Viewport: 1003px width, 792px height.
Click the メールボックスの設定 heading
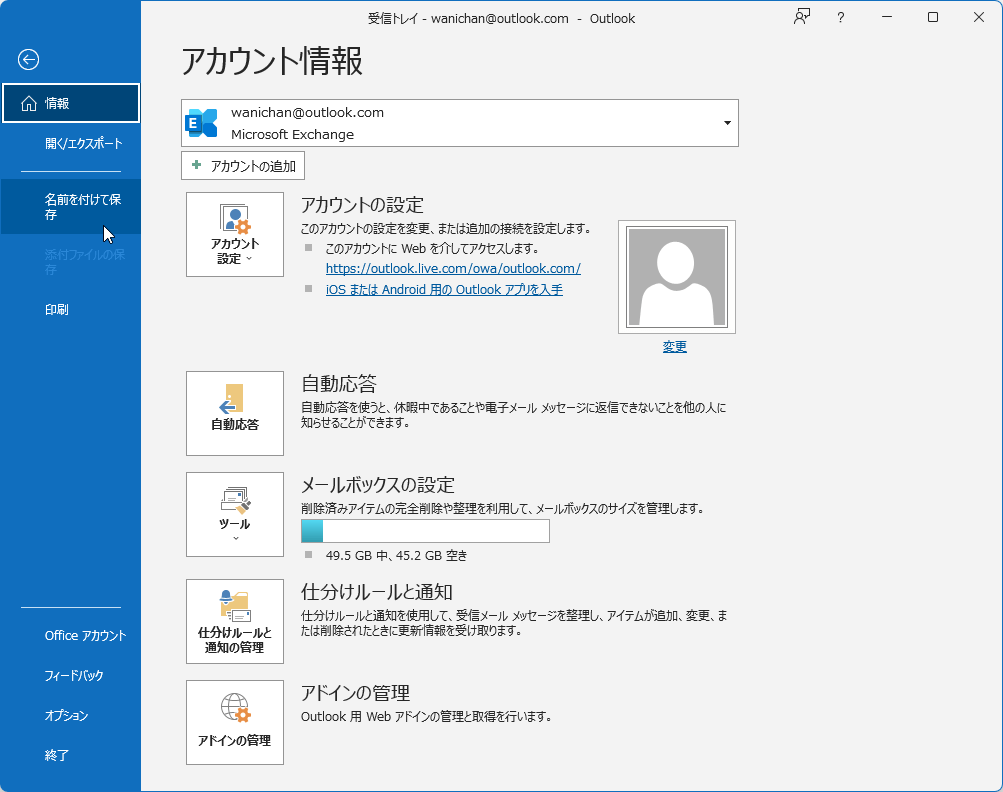[x=377, y=485]
